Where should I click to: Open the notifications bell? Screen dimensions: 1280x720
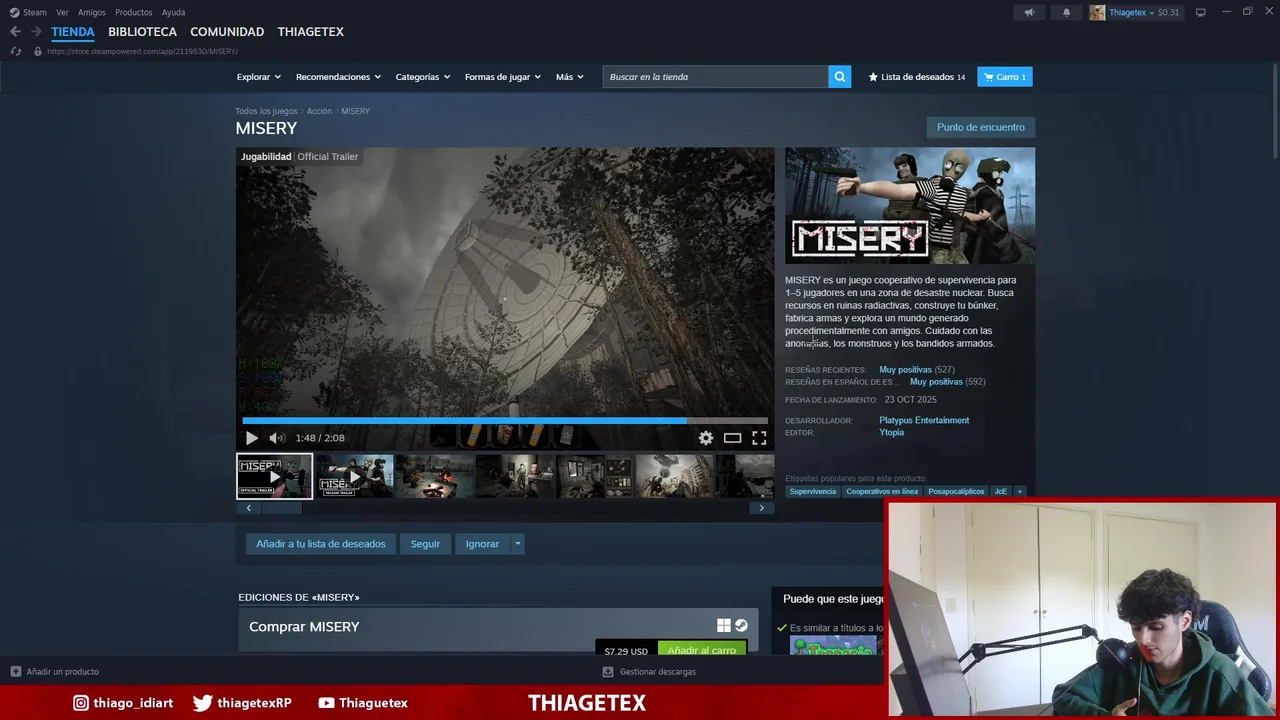point(1066,12)
